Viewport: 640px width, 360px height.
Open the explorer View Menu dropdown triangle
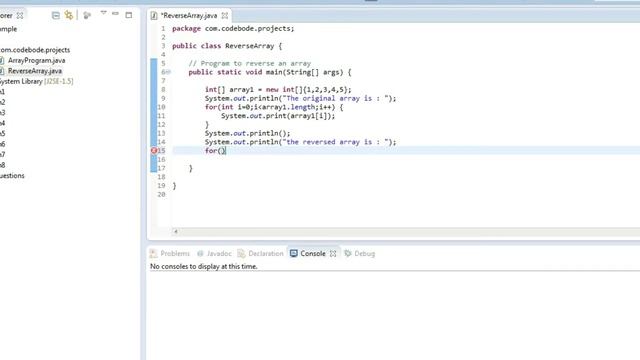(103, 13)
